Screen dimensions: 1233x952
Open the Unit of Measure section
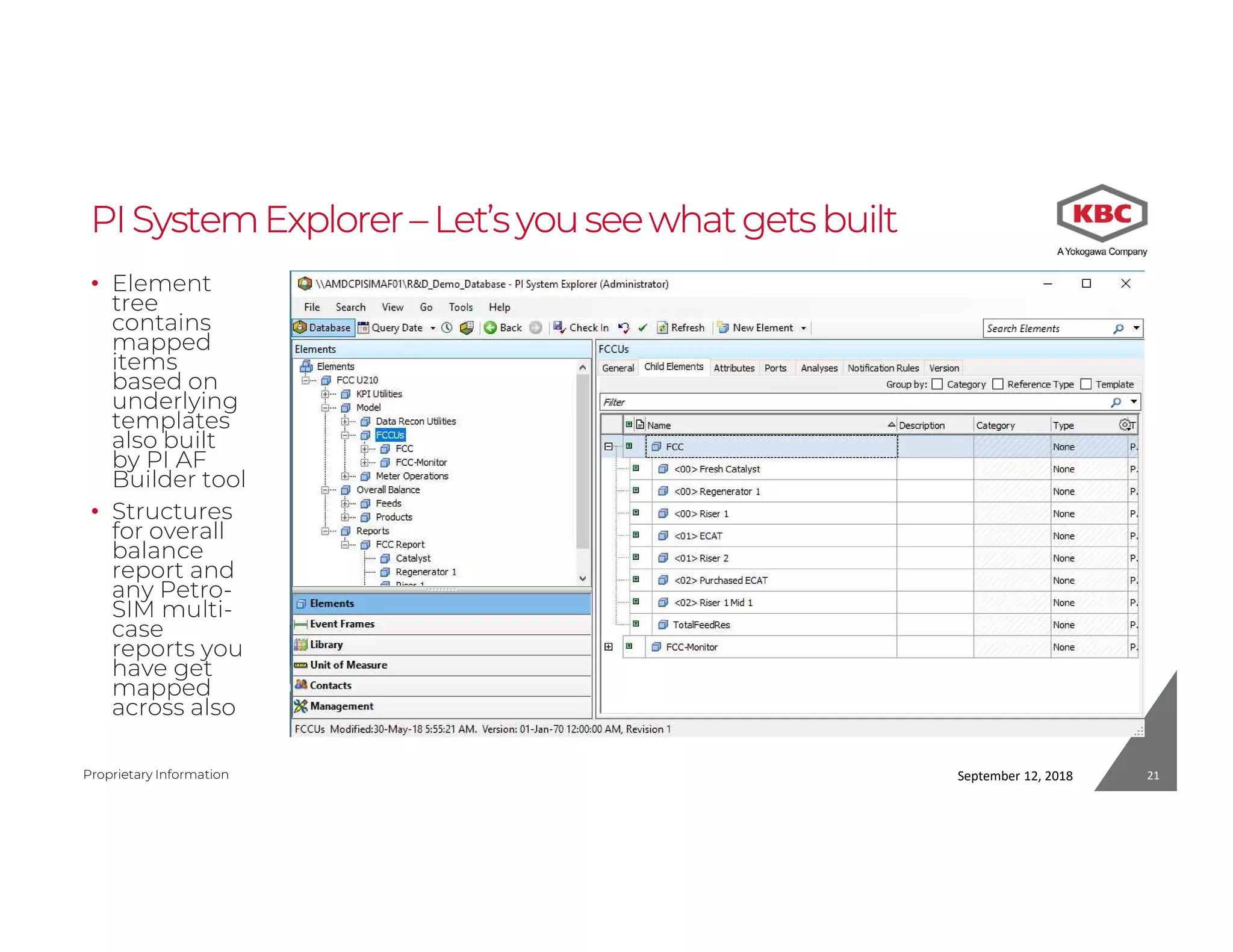click(x=348, y=665)
